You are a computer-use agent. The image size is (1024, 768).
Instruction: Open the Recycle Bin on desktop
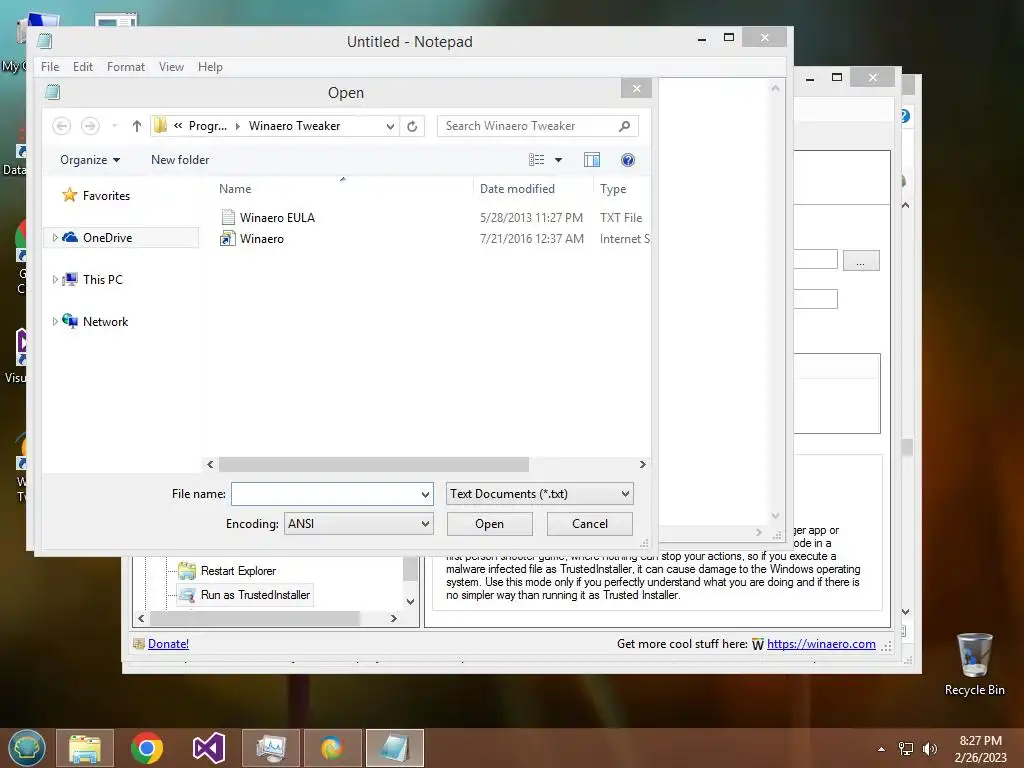coord(974,664)
